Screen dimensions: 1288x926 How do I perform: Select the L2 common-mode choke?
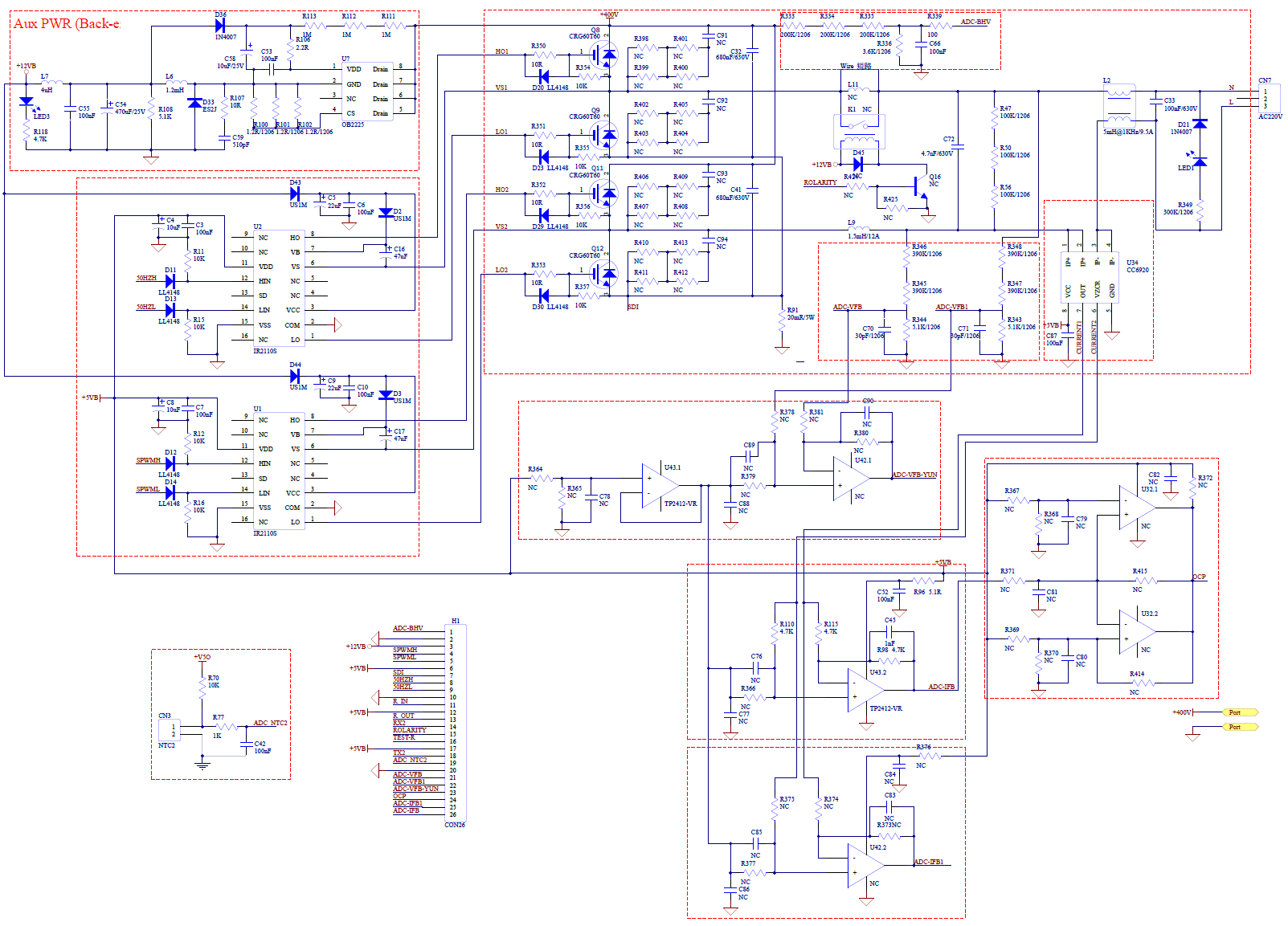coord(1118,104)
